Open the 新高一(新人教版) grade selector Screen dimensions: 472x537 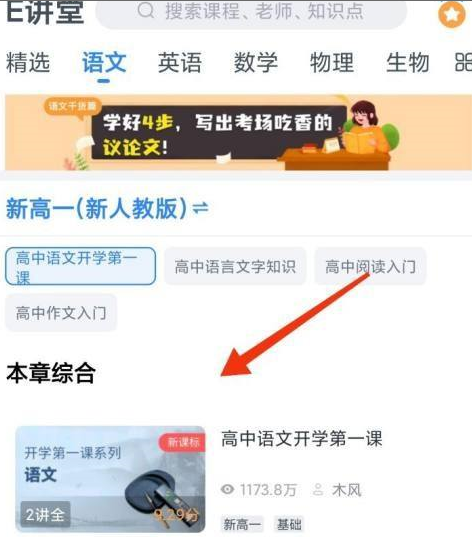(97, 208)
